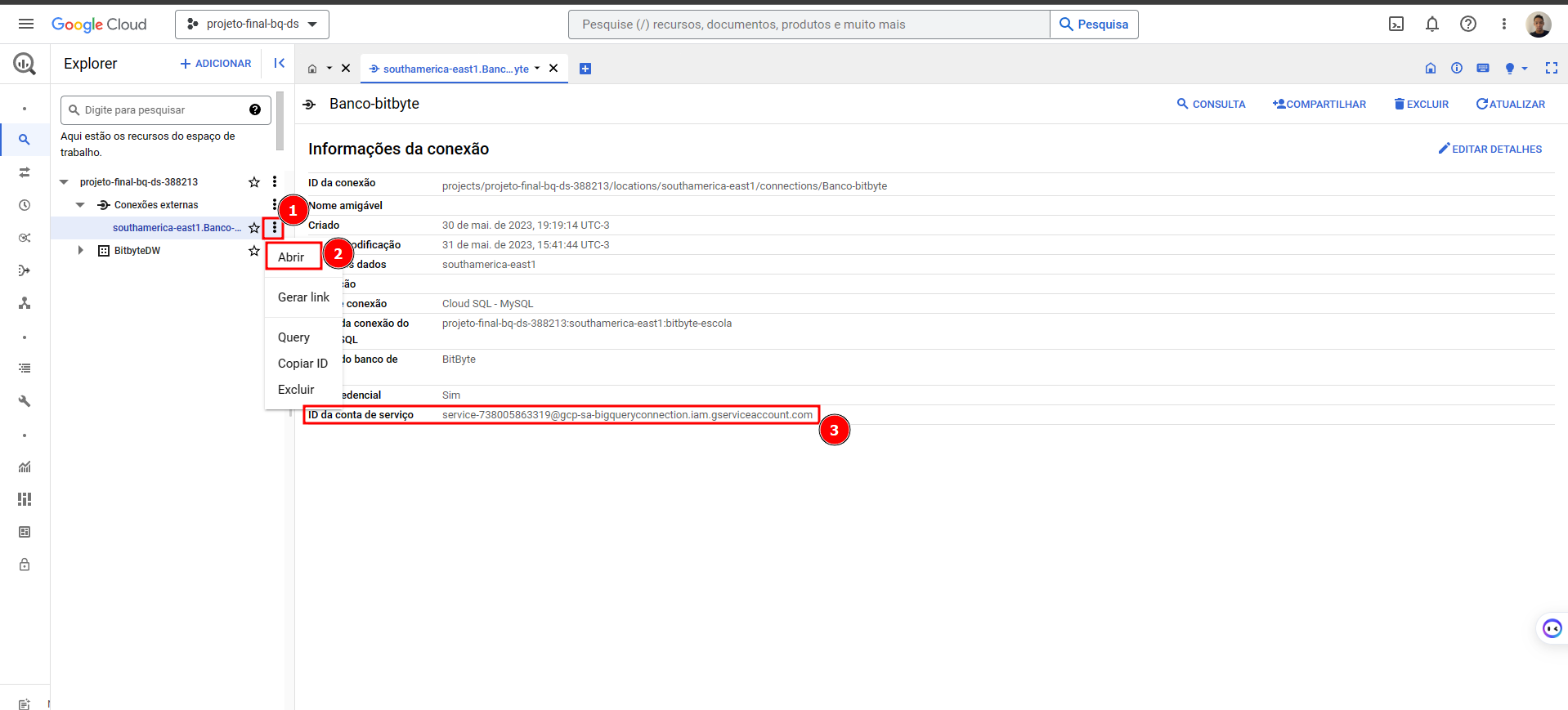
Task: Open the capacity management blocks icon
Action: click(x=25, y=499)
